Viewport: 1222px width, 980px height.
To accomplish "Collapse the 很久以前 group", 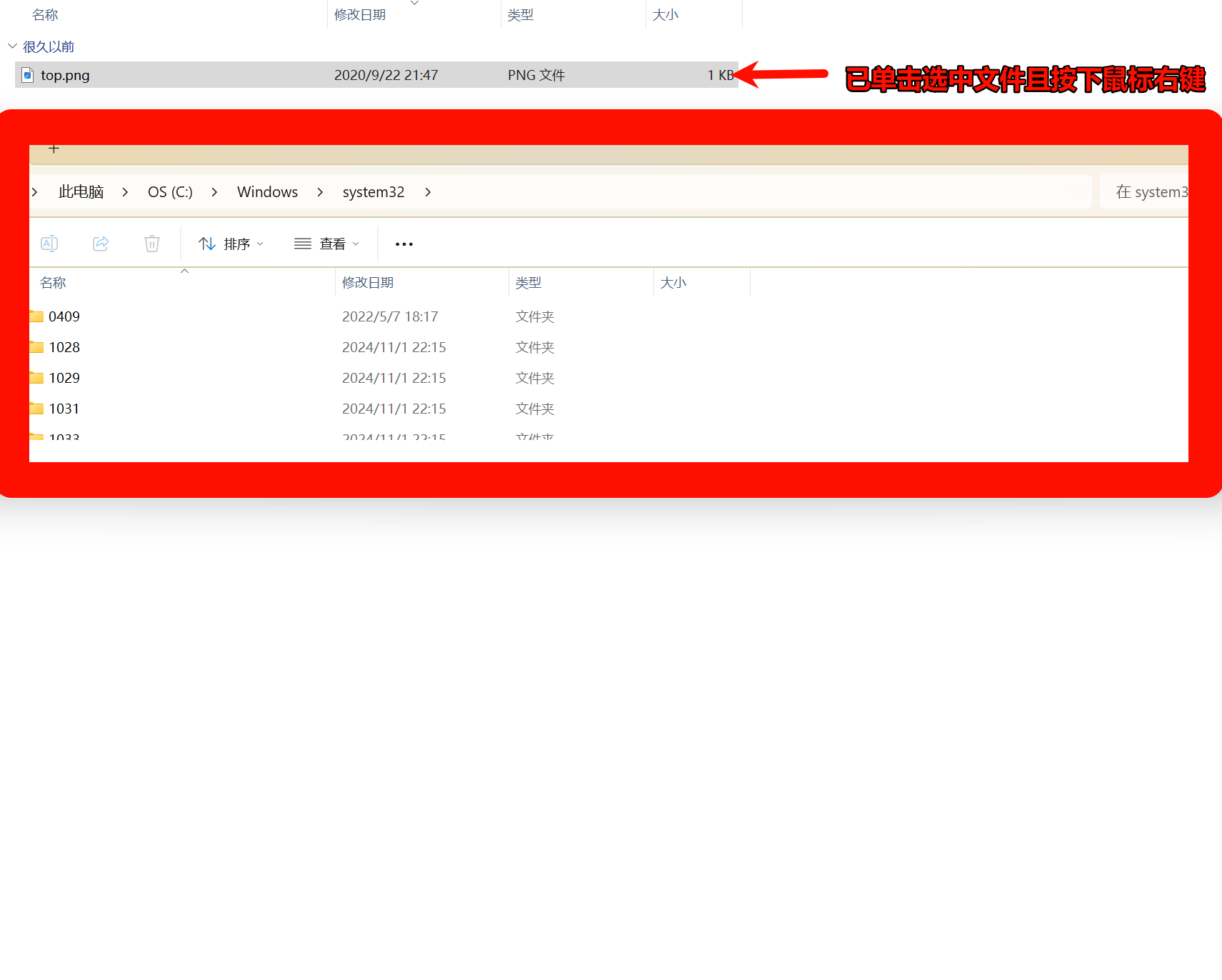I will coord(12,46).
